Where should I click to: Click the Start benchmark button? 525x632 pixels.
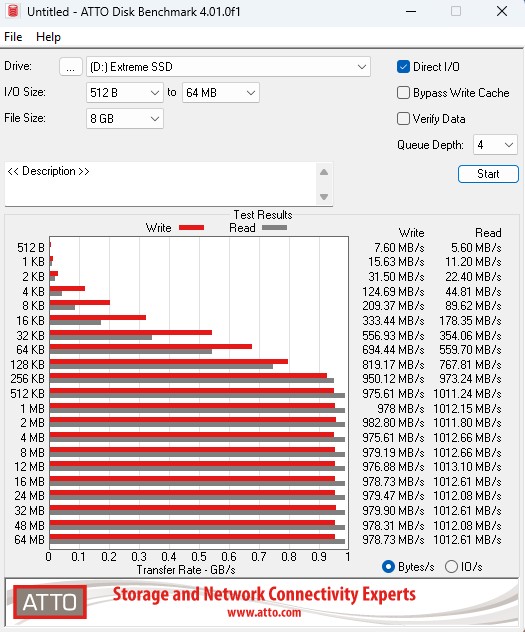point(488,174)
